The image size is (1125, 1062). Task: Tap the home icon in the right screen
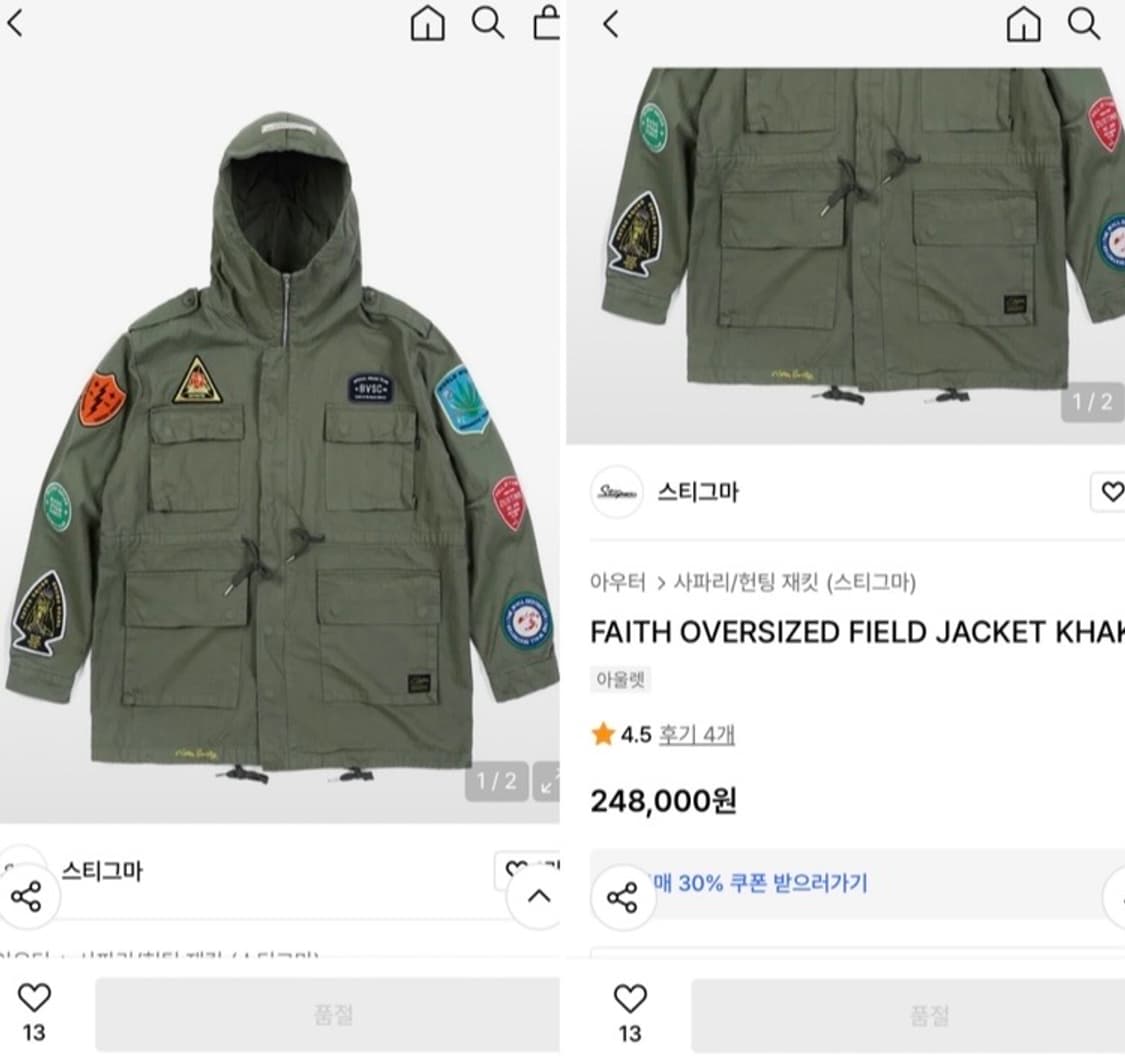pos(1023,23)
